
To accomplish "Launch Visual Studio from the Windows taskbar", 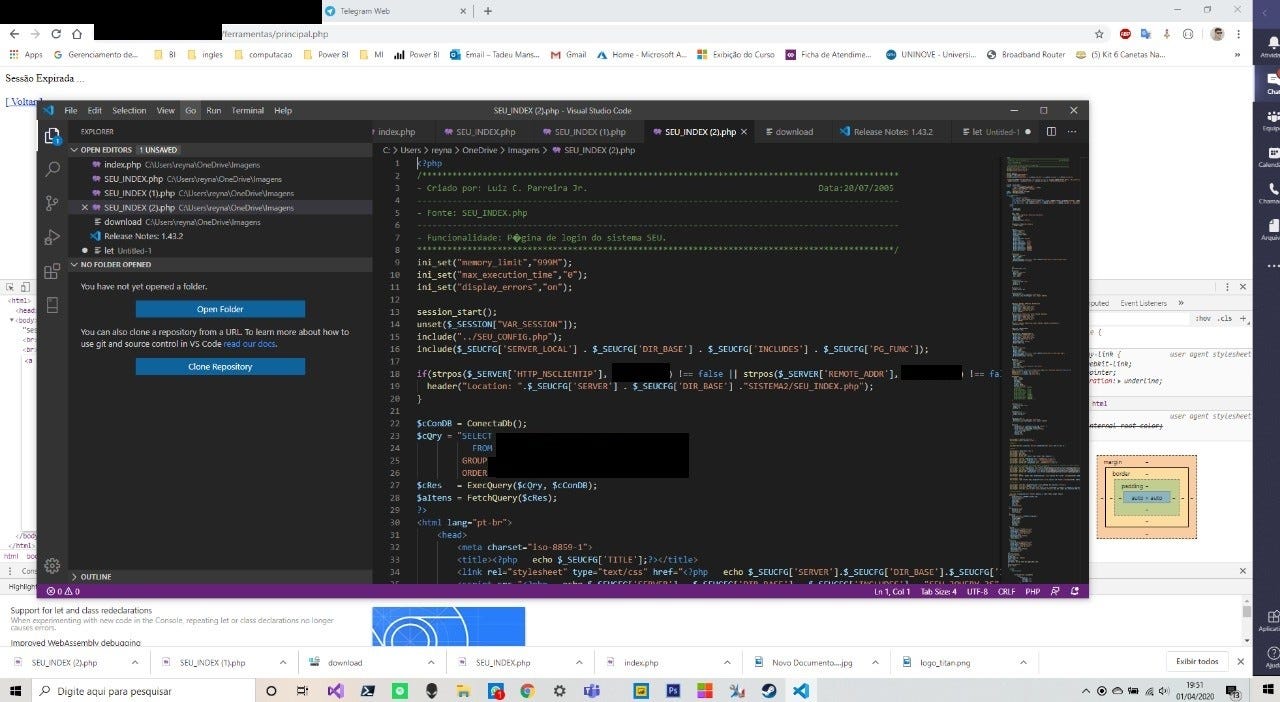I will coord(336,690).
